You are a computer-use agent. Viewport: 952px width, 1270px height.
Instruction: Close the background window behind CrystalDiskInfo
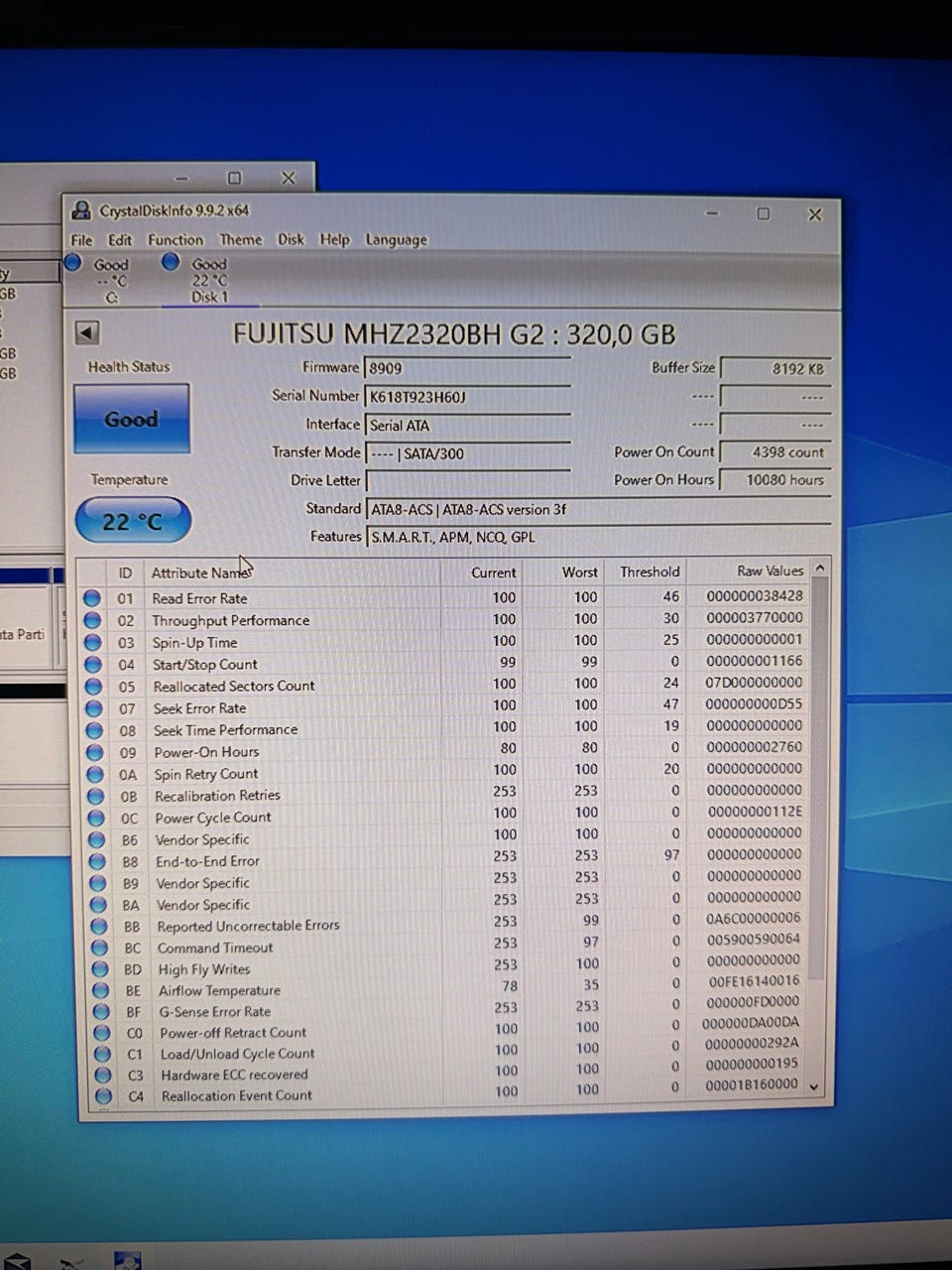click(289, 179)
